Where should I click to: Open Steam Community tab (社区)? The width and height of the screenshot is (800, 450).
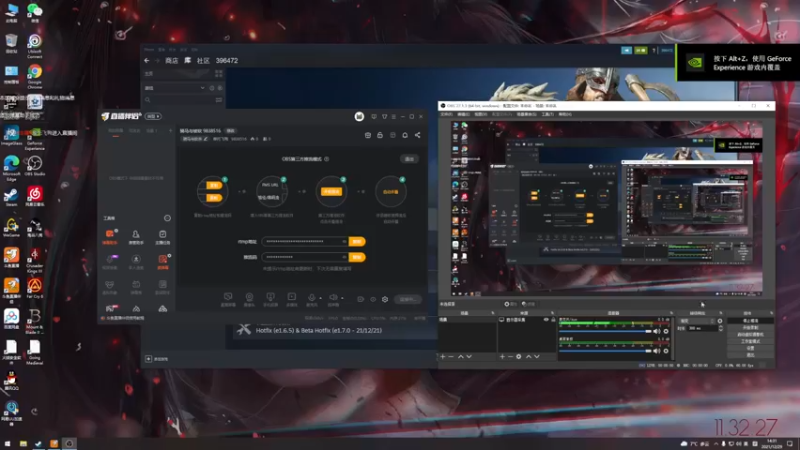click(203, 61)
